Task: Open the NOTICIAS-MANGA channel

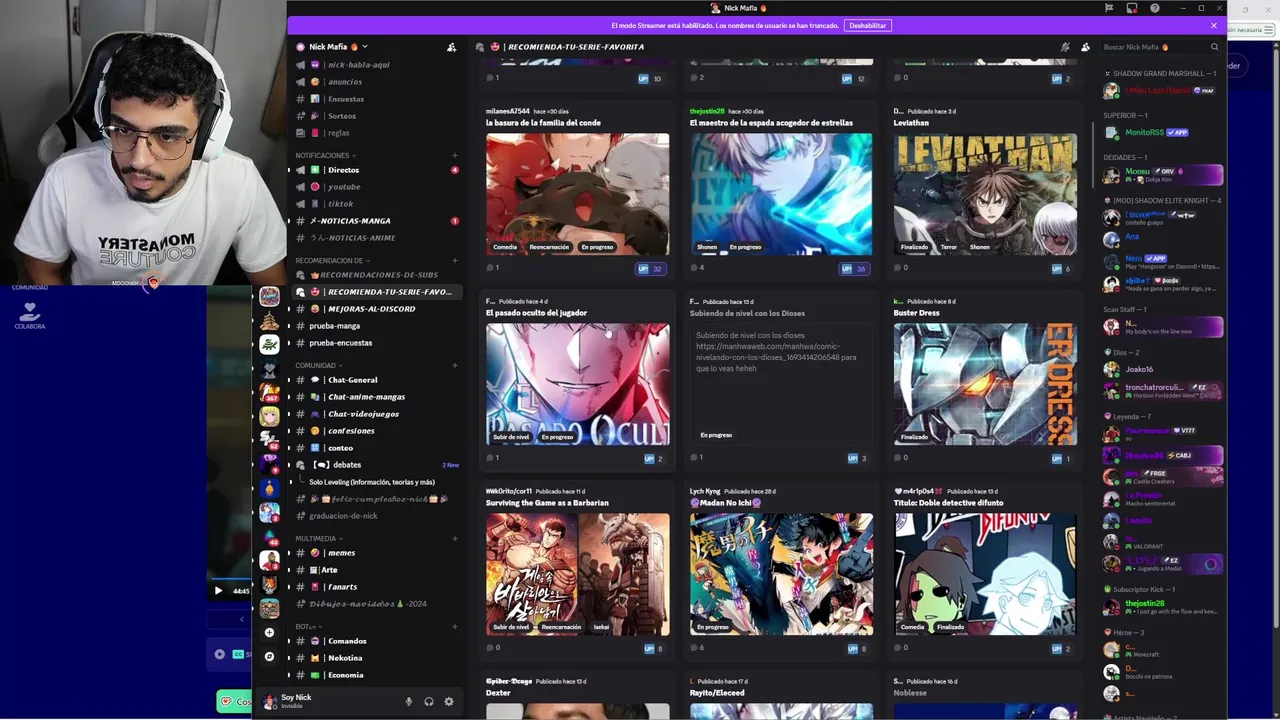Action: pyautogui.click(x=375, y=221)
